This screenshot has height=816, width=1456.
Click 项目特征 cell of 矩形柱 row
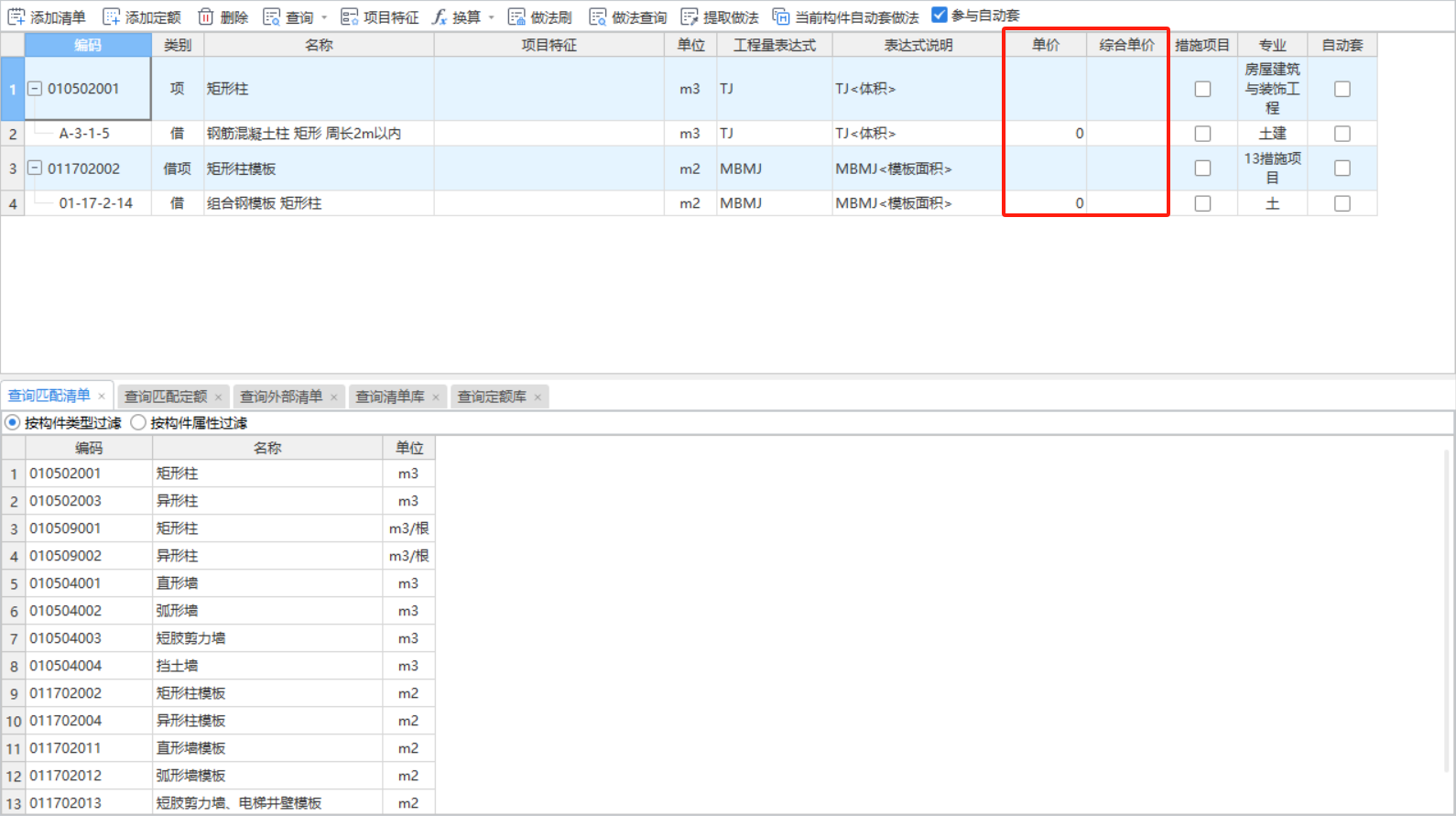point(549,89)
